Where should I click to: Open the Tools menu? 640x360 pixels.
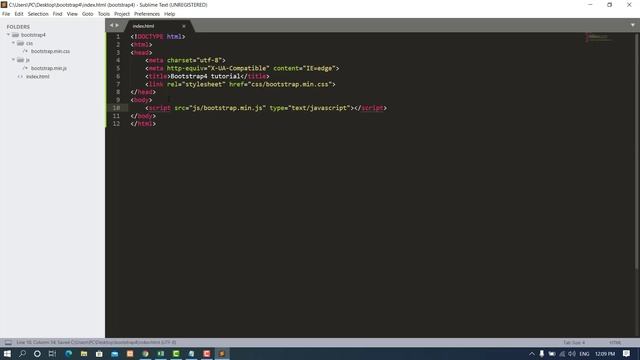[x=104, y=14]
